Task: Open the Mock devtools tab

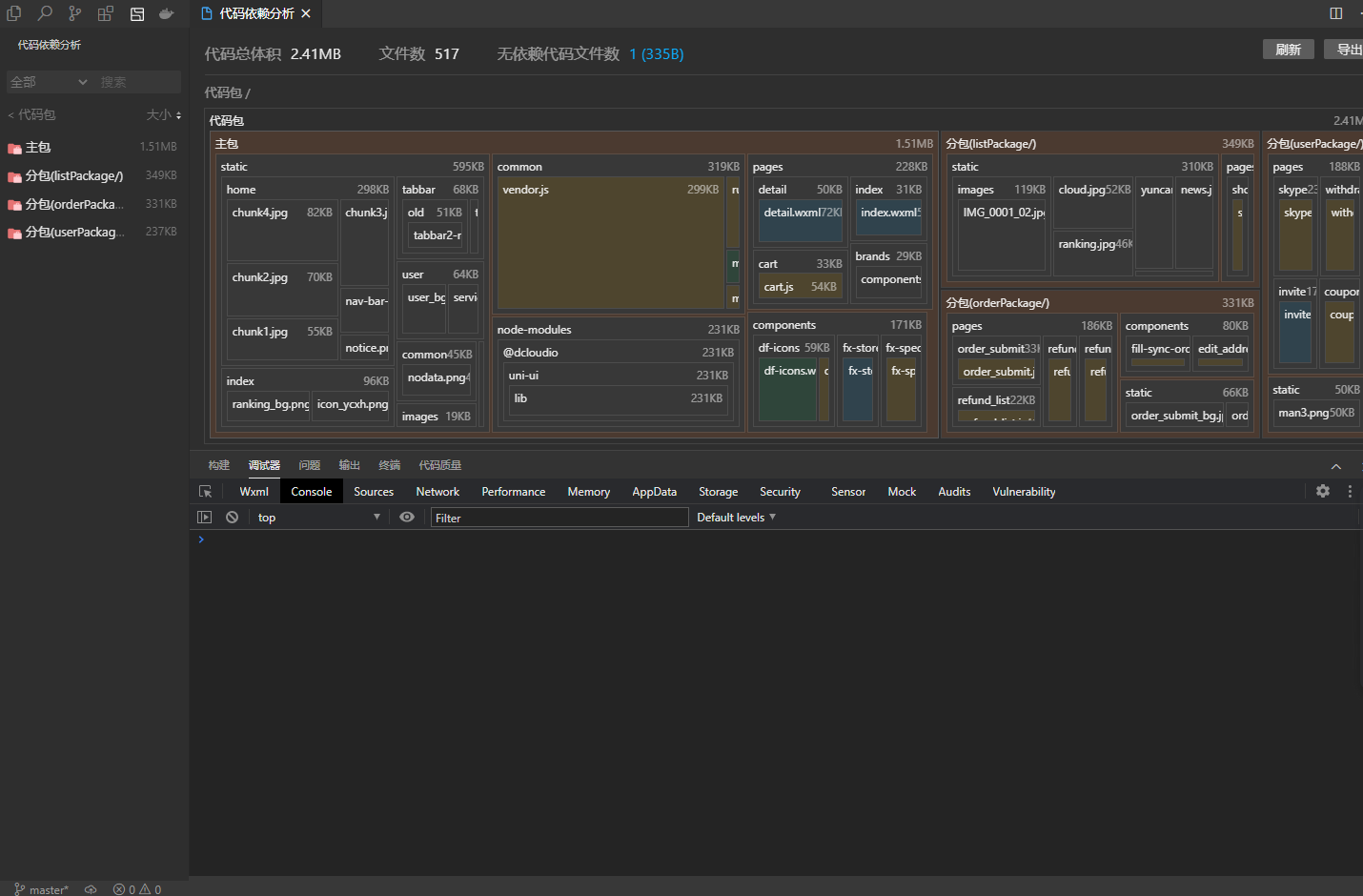Action: (x=902, y=492)
